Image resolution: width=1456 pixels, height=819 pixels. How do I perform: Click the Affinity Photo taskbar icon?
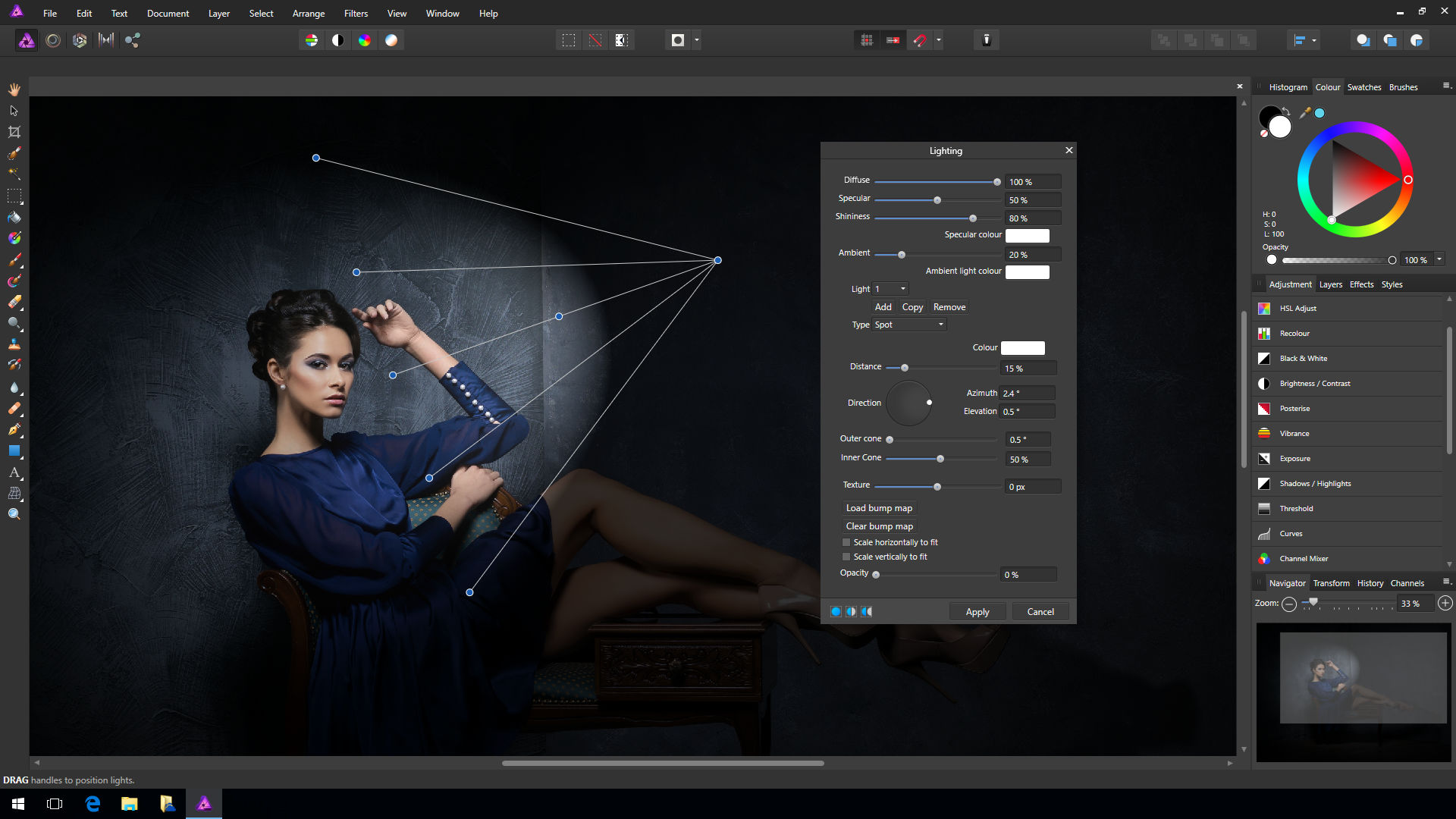pos(204,803)
